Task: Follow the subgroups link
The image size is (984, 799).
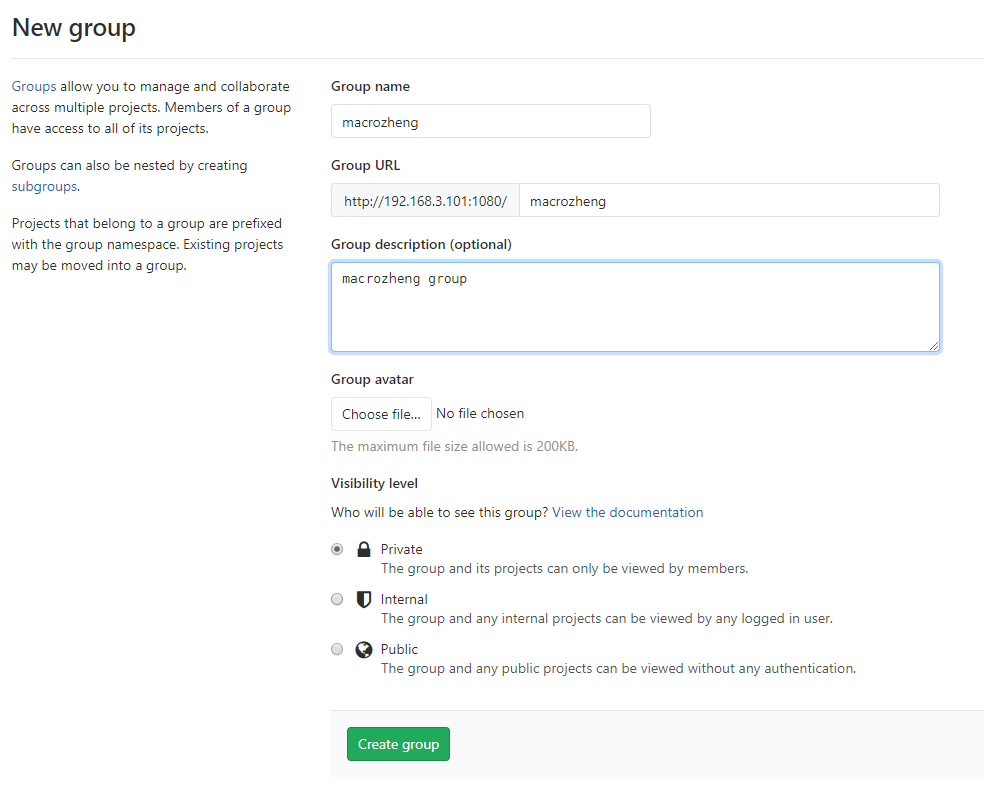Action: pyautogui.click(x=44, y=186)
